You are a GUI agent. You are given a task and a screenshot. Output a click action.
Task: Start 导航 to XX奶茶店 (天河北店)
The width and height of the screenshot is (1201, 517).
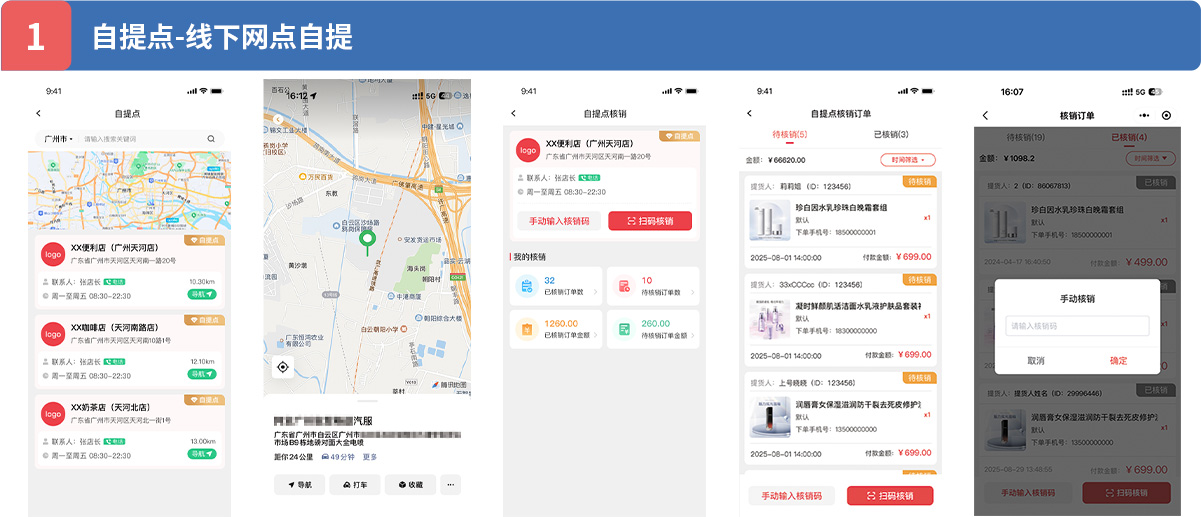pos(202,454)
